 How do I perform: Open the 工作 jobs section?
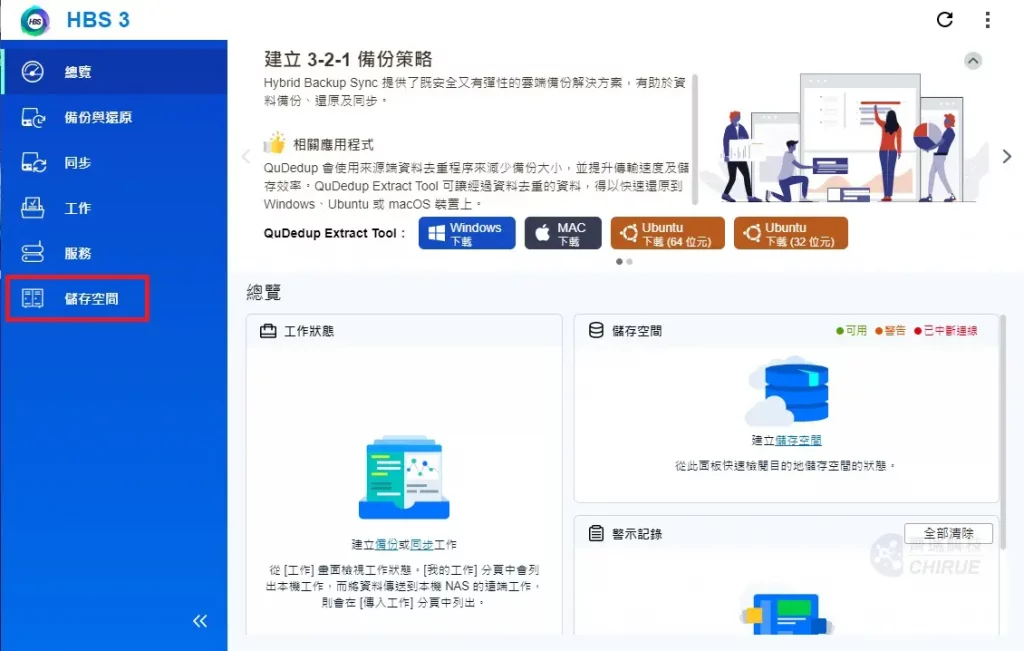click(114, 208)
